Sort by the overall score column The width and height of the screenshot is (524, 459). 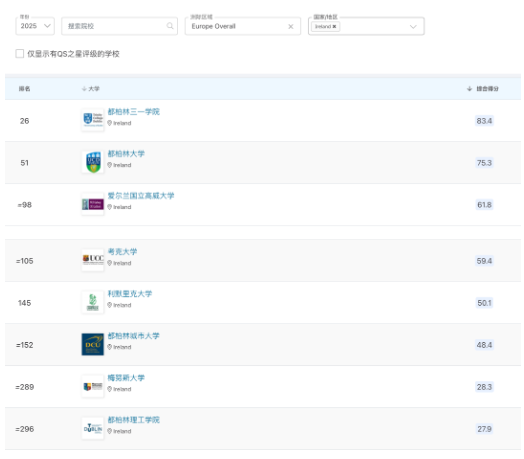coord(483,89)
